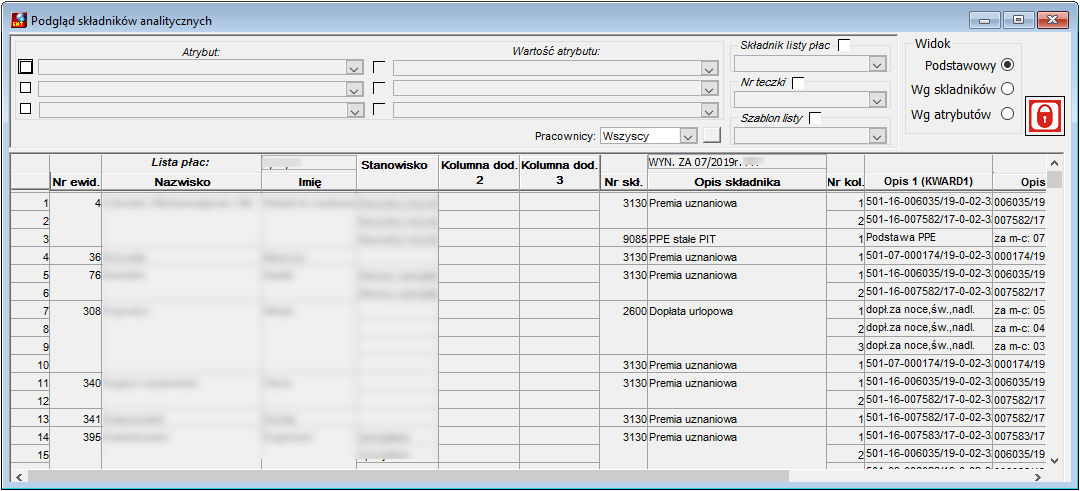Click the Nazwisko column header
This screenshot has width=1080, height=491.
click(182, 182)
